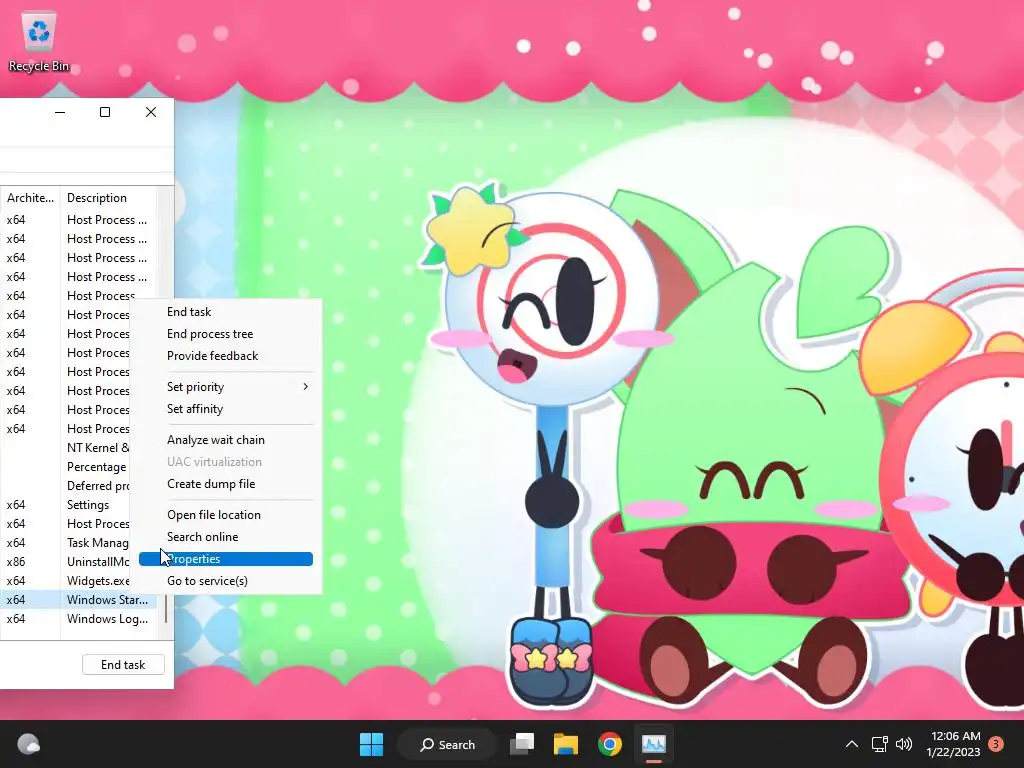
Task: Choose Create dump file
Action: (226, 484)
